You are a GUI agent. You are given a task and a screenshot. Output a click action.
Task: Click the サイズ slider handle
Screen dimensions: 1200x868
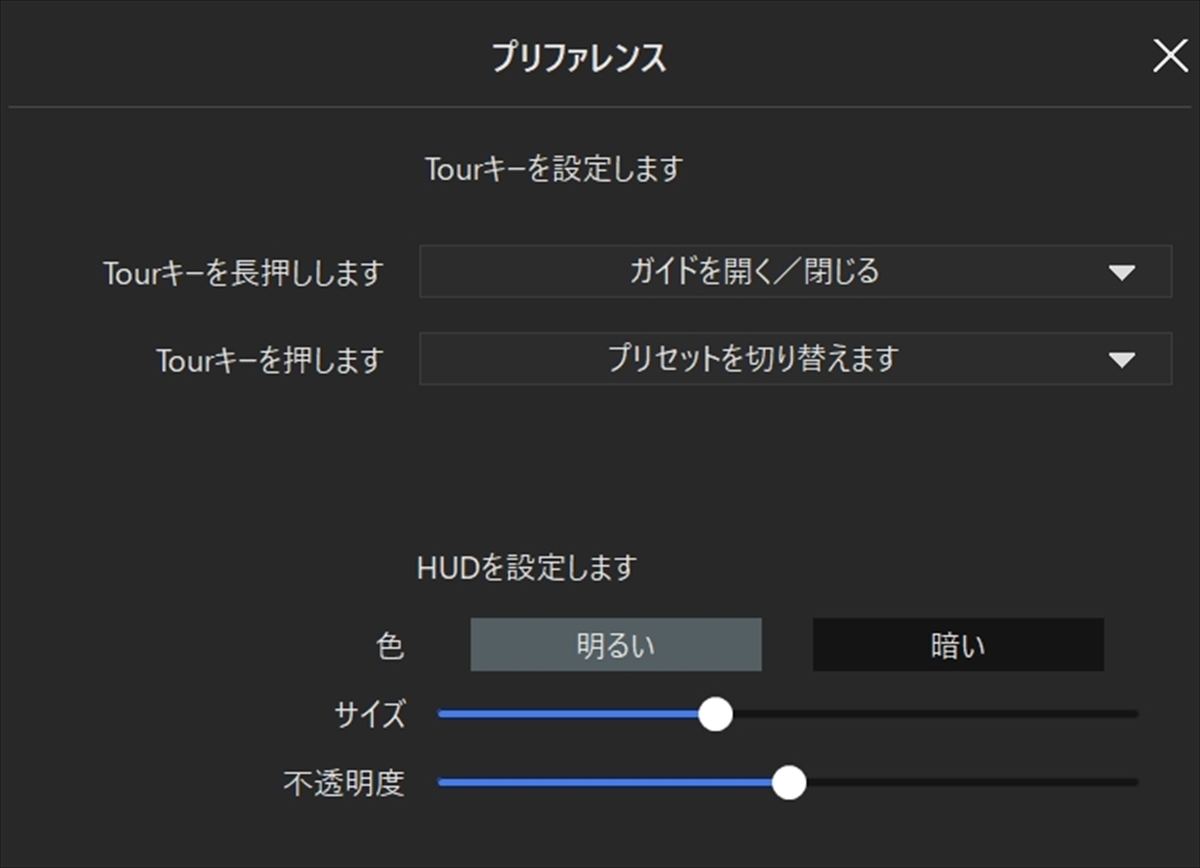point(715,714)
